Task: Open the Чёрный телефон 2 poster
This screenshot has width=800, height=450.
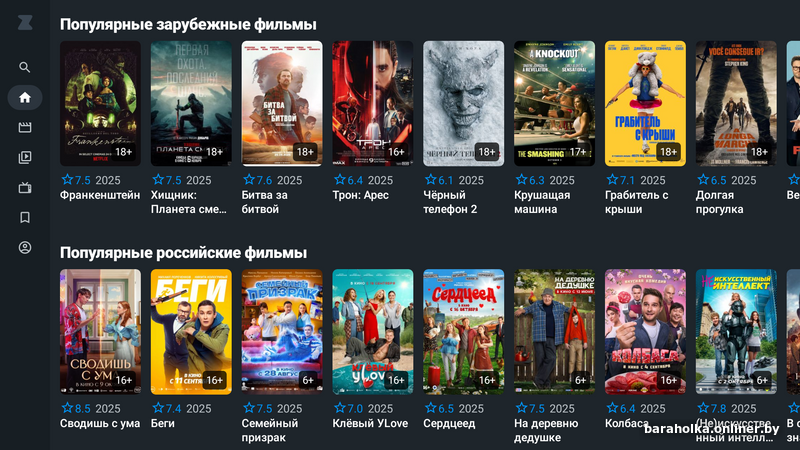Action: (x=463, y=104)
